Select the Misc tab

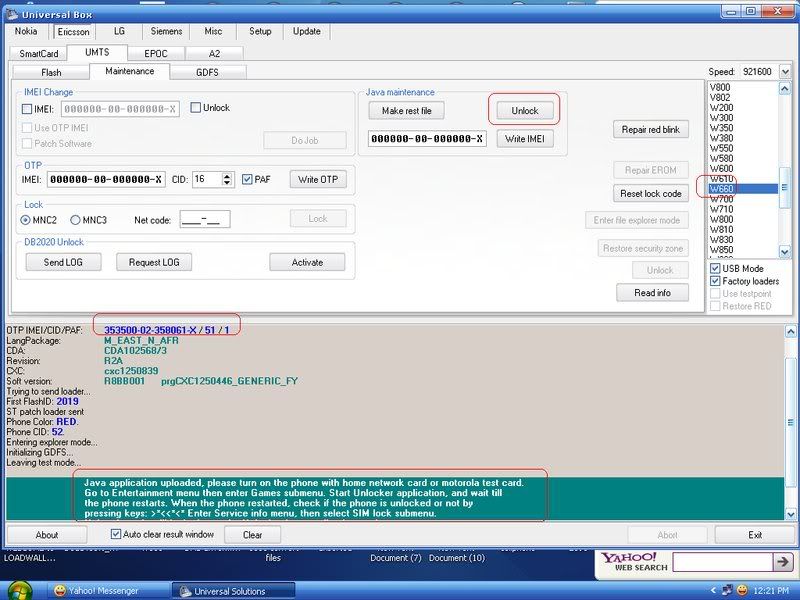(x=213, y=31)
